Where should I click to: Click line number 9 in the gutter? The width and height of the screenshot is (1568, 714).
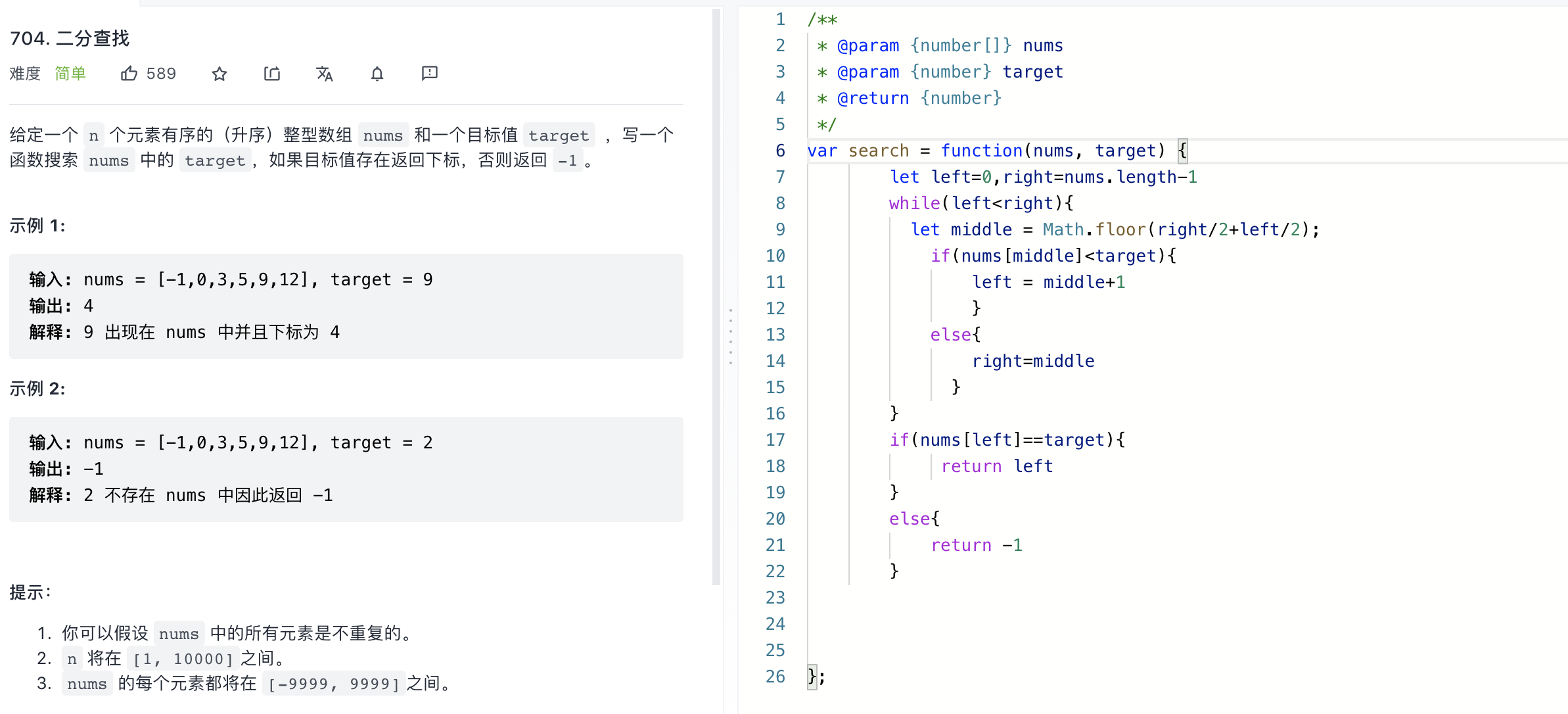[x=780, y=229]
